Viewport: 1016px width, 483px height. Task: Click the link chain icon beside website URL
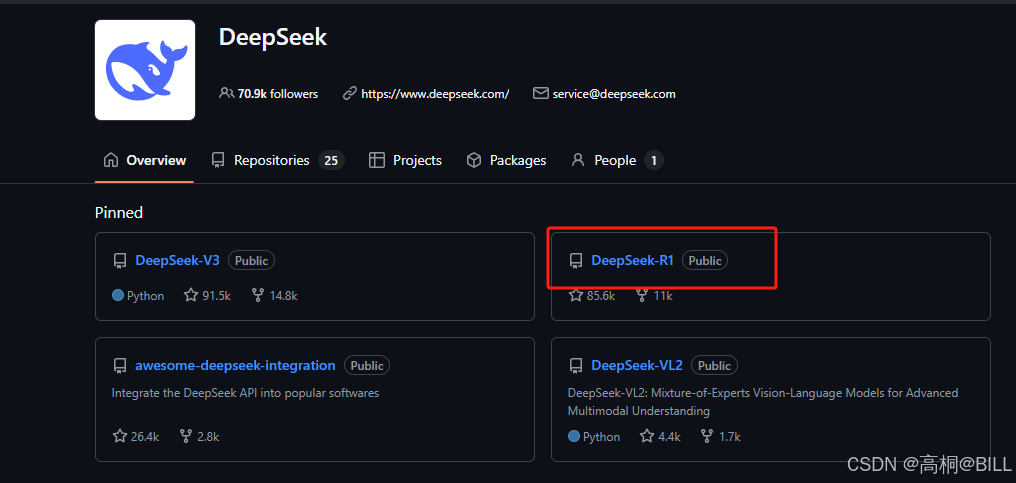click(350, 93)
